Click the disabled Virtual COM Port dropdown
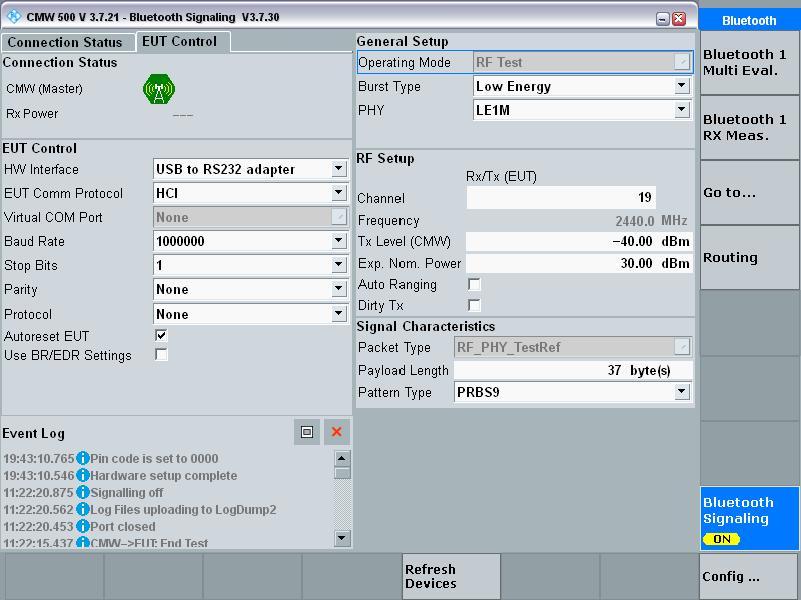This screenshot has height=600, width=801. tap(250, 217)
